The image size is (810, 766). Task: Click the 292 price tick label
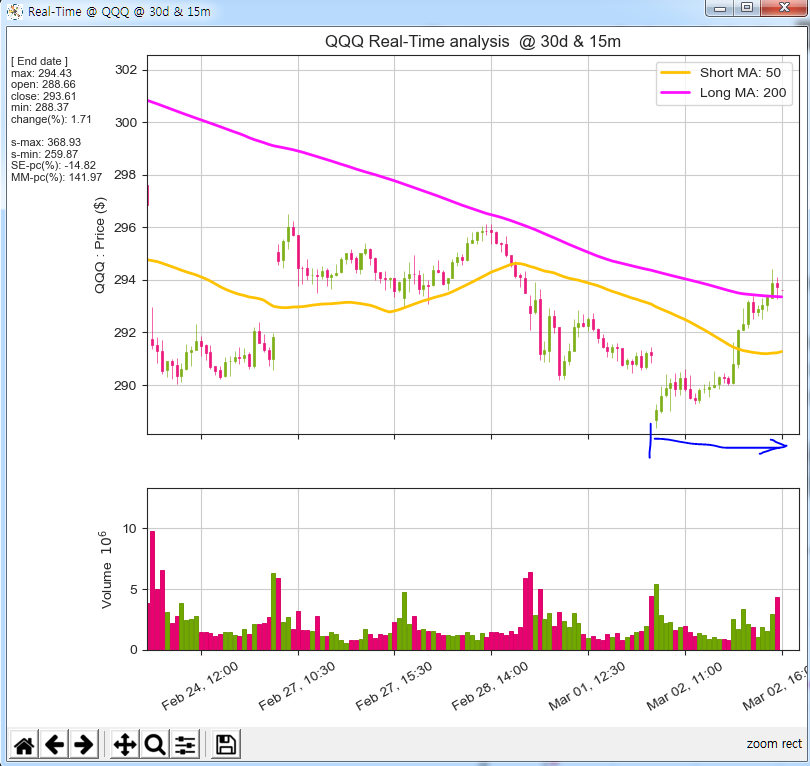pyautogui.click(x=126, y=333)
